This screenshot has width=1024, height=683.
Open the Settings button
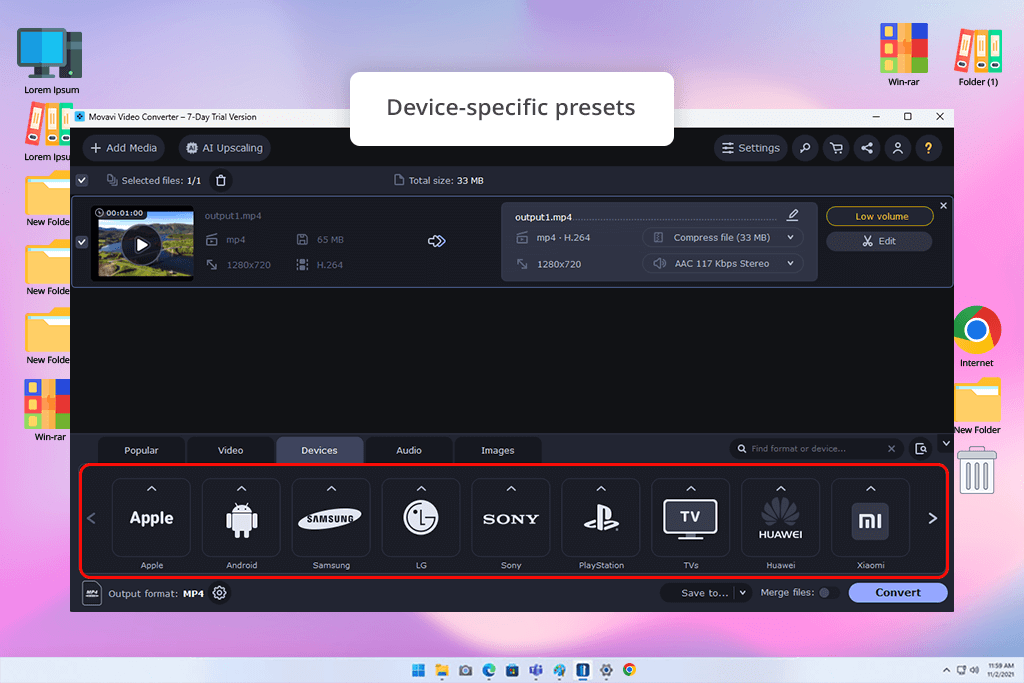pos(750,148)
